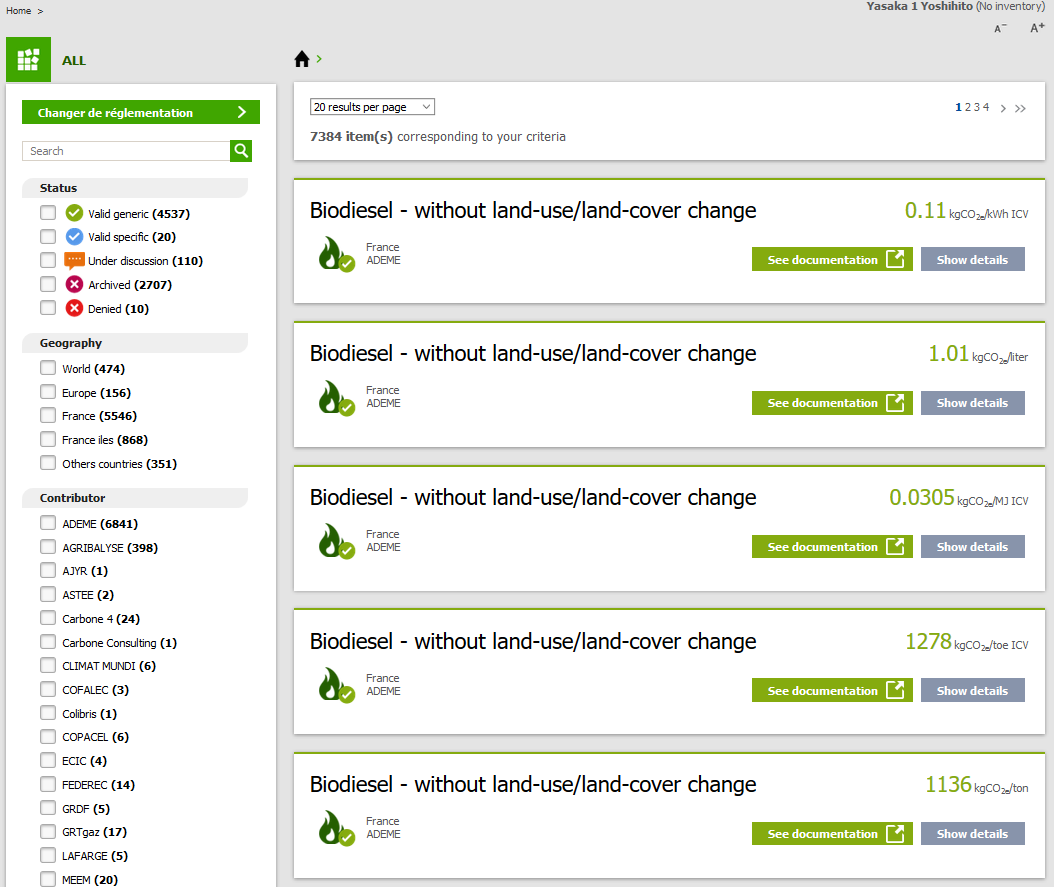Tick the World geography checkbox
This screenshot has height=887, width=1054.
coord(48,368)
